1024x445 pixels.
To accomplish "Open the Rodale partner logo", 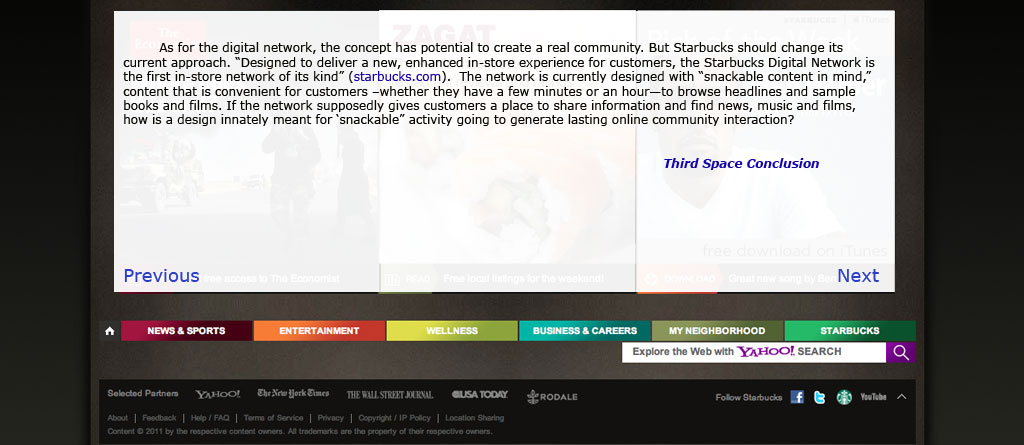I will (552, 396).
